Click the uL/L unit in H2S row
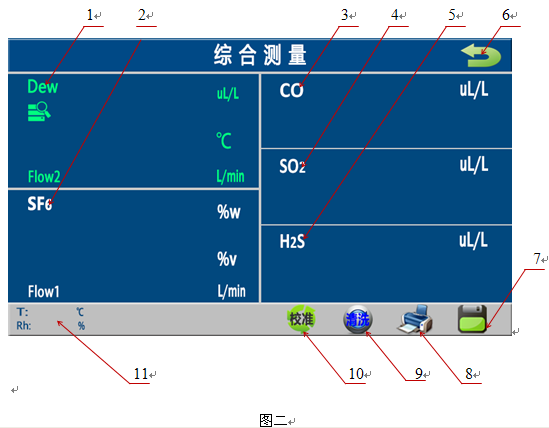This screenshot has width=549, height=428. 473,241
